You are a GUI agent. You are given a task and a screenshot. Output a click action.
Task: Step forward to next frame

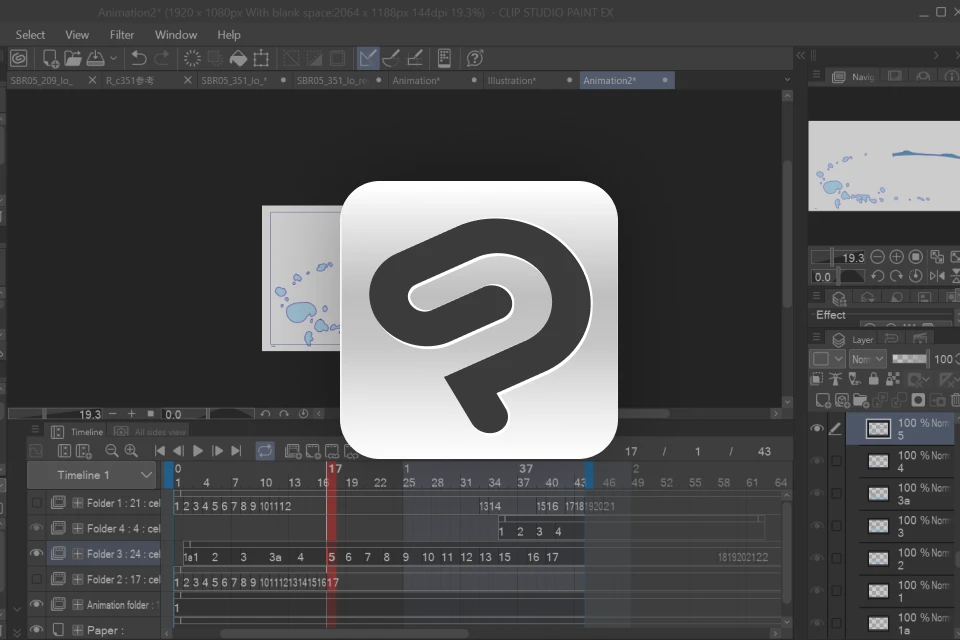pyautogui.click(x=217, y=451)
